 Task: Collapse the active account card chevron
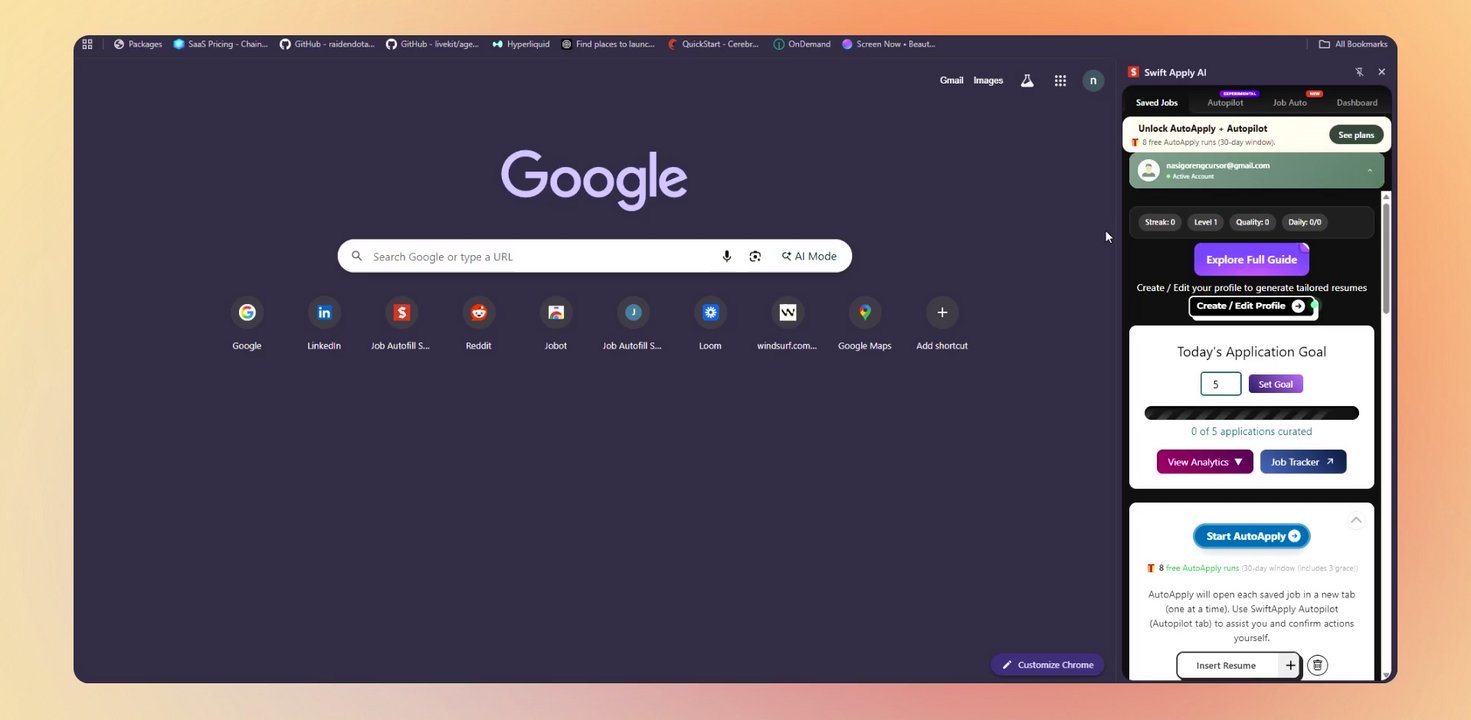(1369, 170)
